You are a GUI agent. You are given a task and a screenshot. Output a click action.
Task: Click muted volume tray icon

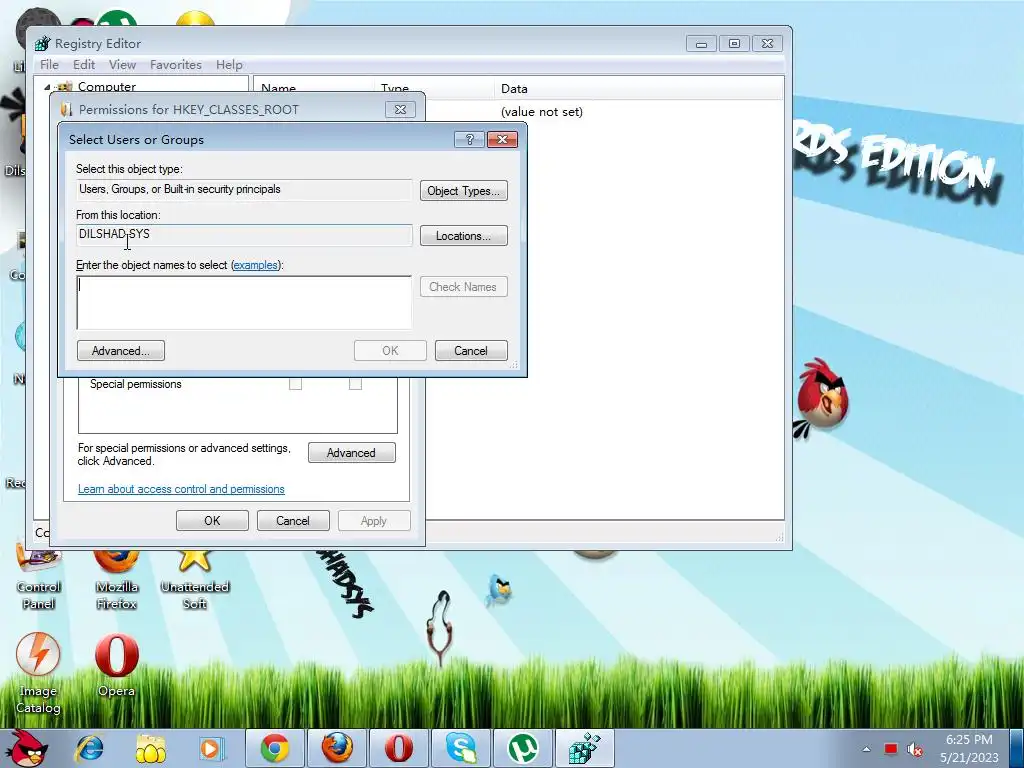pos(916,750)
